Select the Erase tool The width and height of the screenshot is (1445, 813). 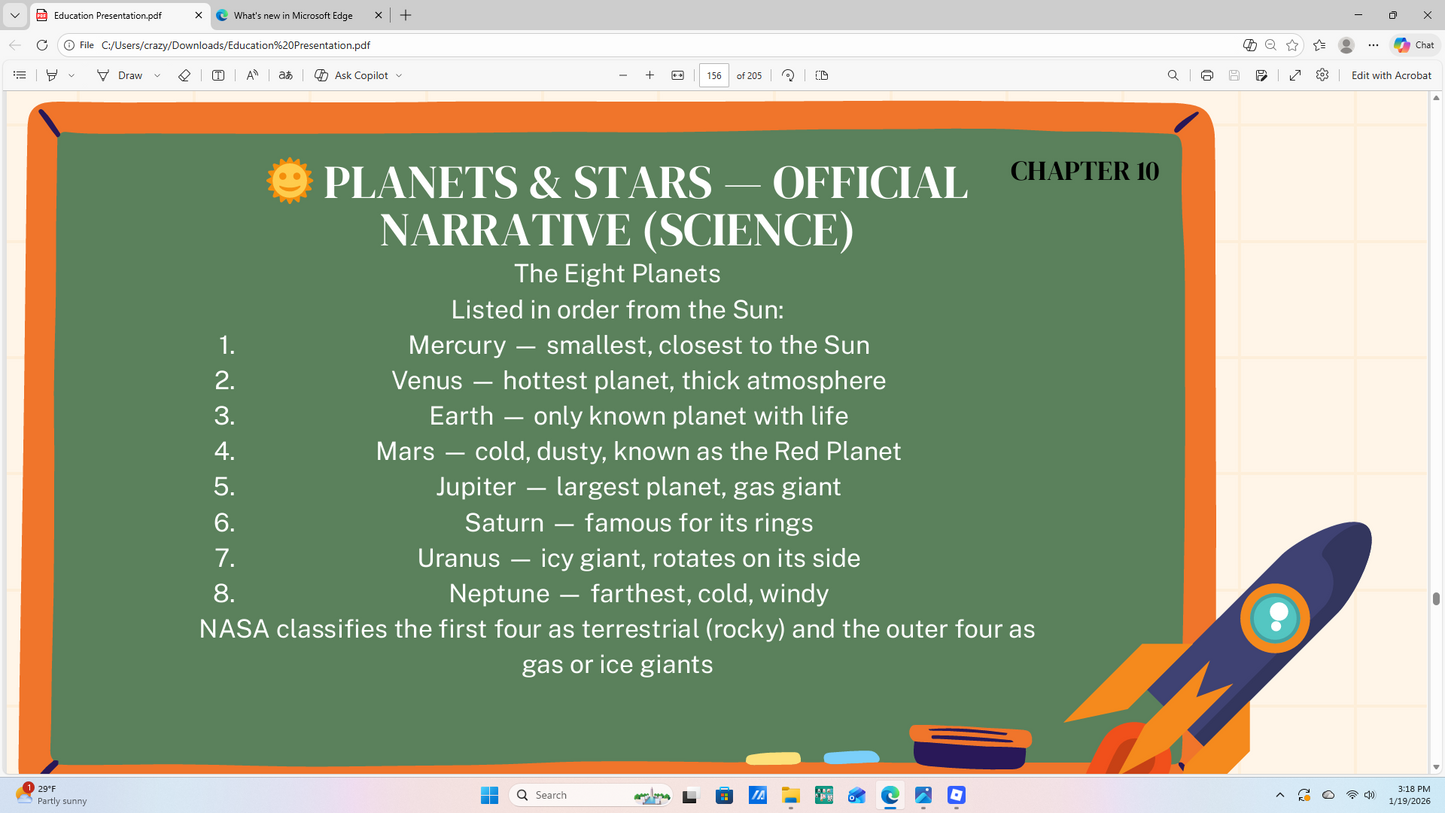click(184, 75)
